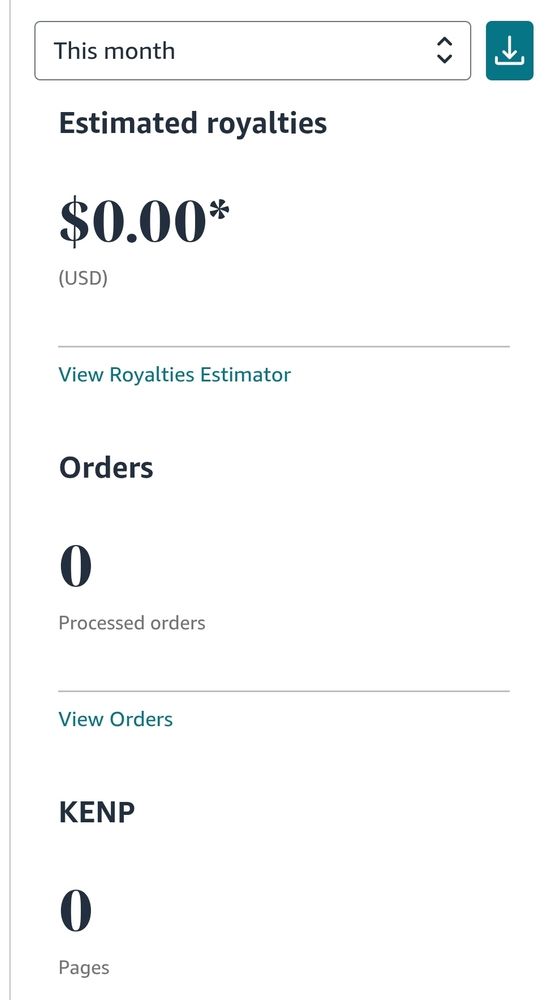Click the 'Orders' section heading
Screen dimensions: 556x1000
point(106,468)
